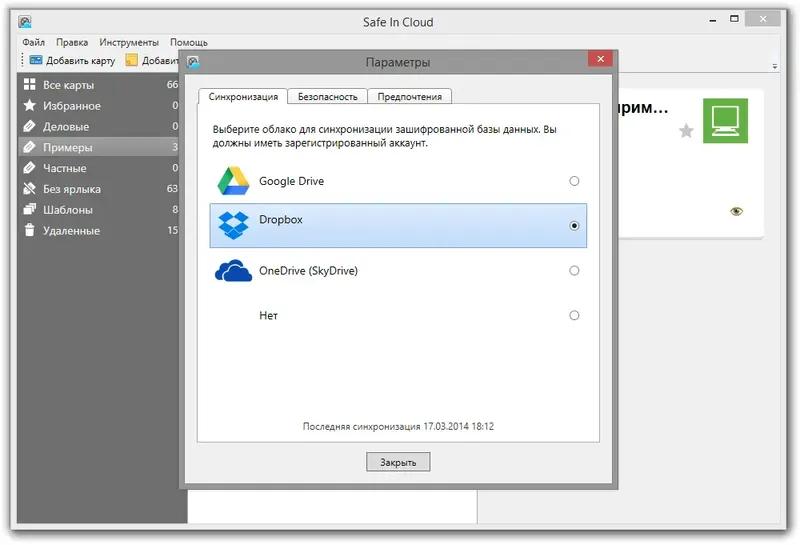Click the eye icon to reveal password
Image resolution: width=800 pixels, height=545 pixels.
click(x=736, y=211)
